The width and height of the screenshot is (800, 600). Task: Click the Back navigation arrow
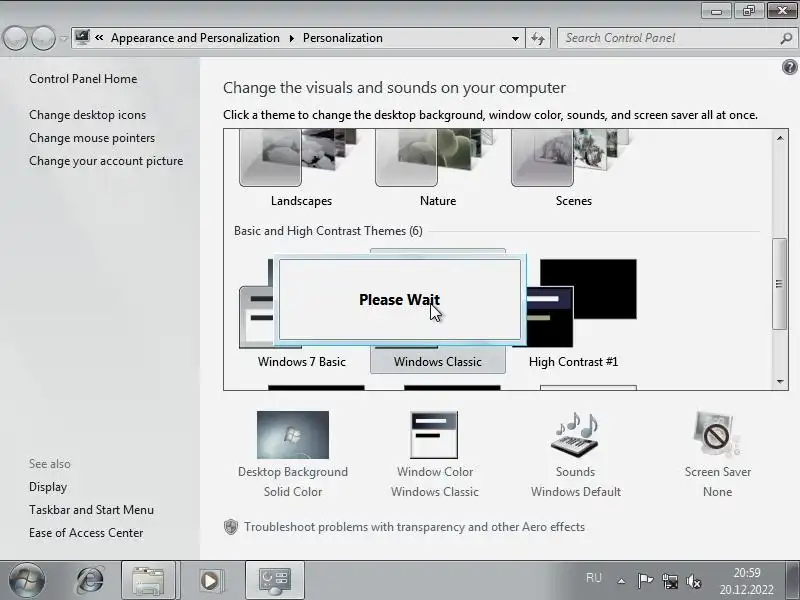(x=15, y=38)
